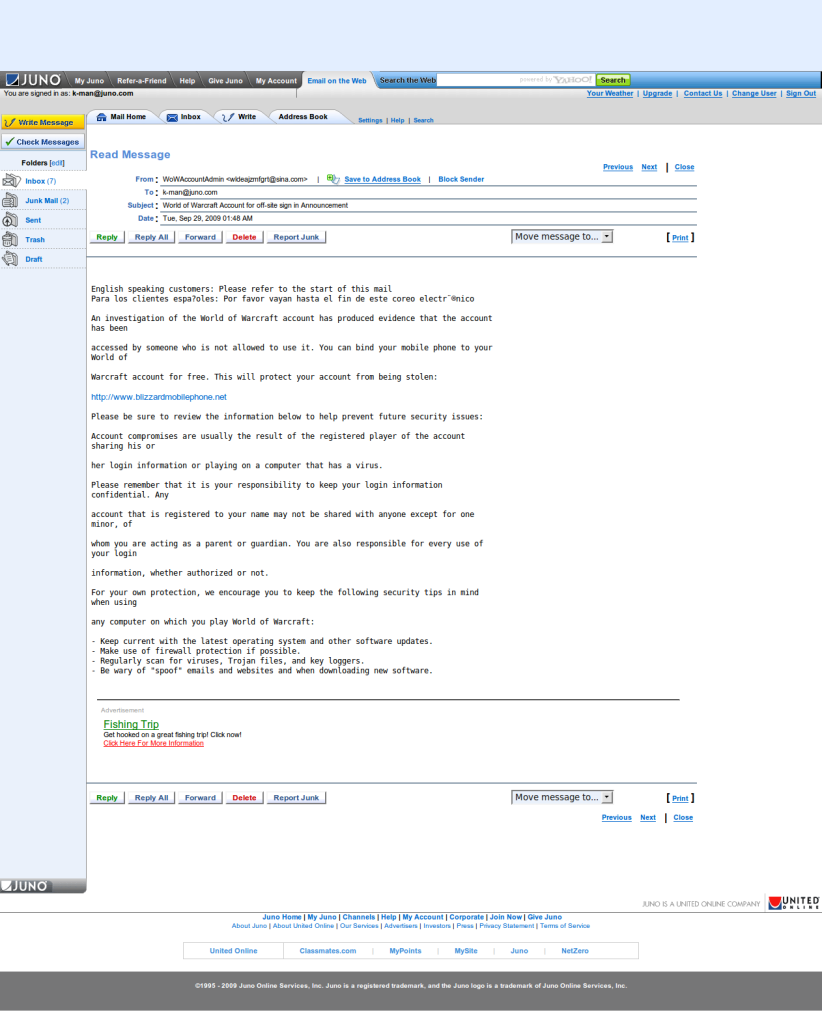The height and width of the screenshot is (1023, 822).
Task: Open the Address Book tab
Action: 302,117
